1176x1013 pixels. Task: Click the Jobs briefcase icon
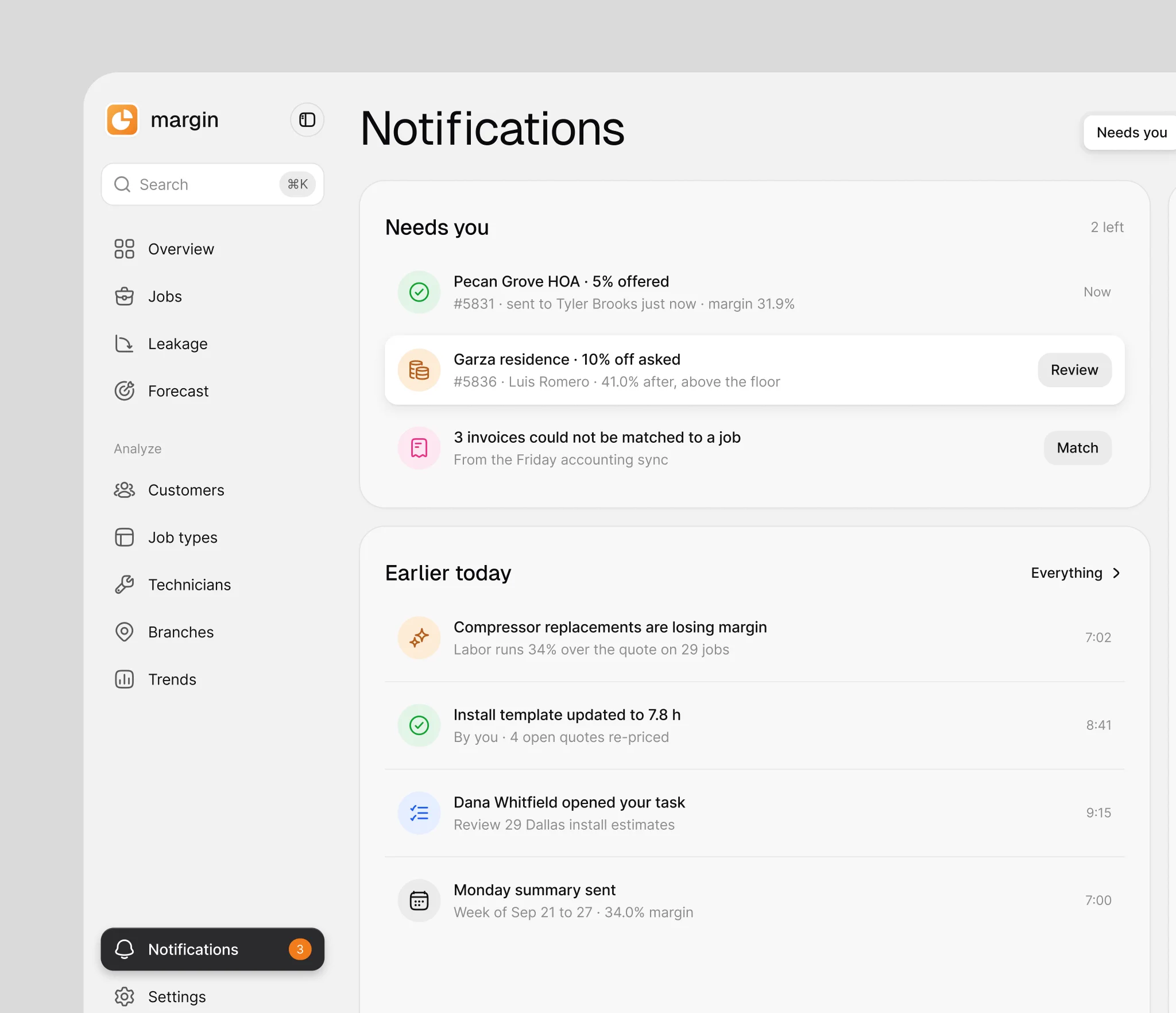[124, 296]
